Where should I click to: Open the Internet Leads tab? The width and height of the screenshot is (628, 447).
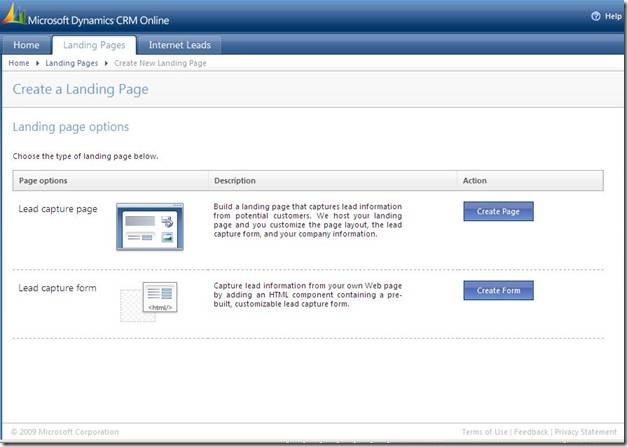pyautogui.click(x=180, y=45)
